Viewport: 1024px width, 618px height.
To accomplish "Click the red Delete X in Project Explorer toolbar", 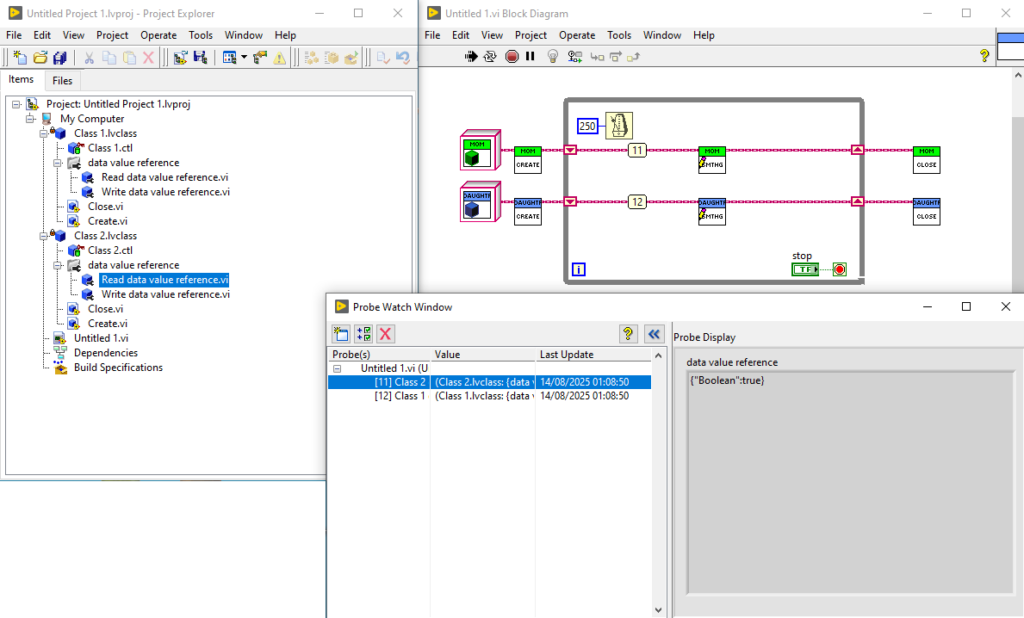I will click(148, 57).
